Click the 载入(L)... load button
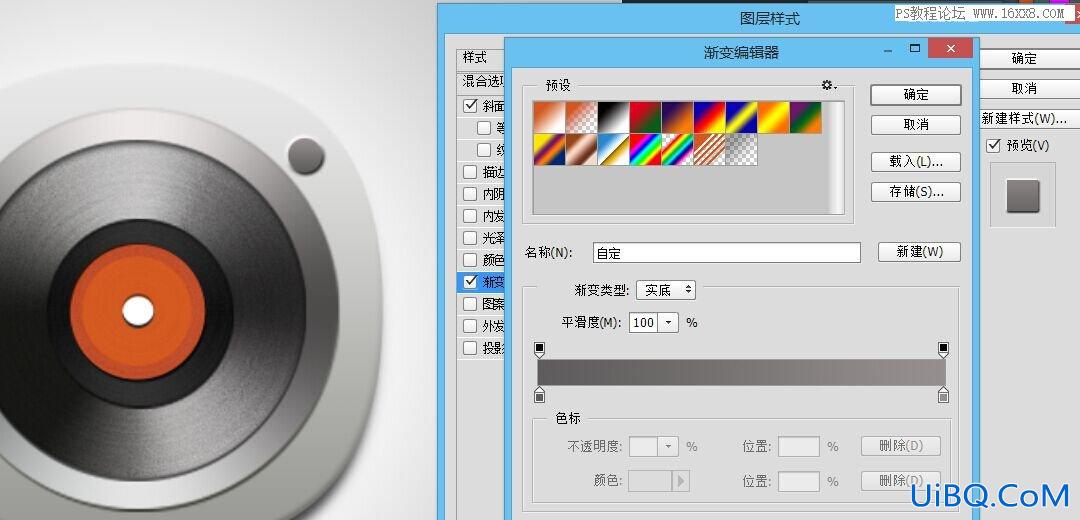Screen dimensions: 1080x520 click(915, 161)
